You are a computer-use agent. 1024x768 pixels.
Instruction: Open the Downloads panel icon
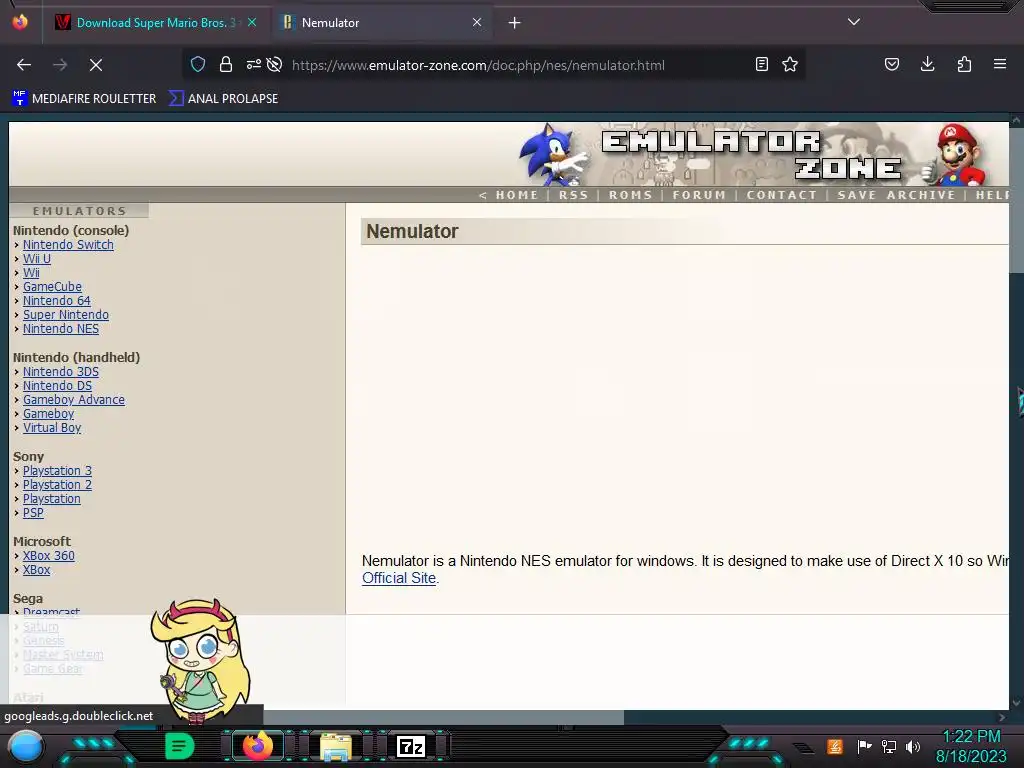coord(927,64)
